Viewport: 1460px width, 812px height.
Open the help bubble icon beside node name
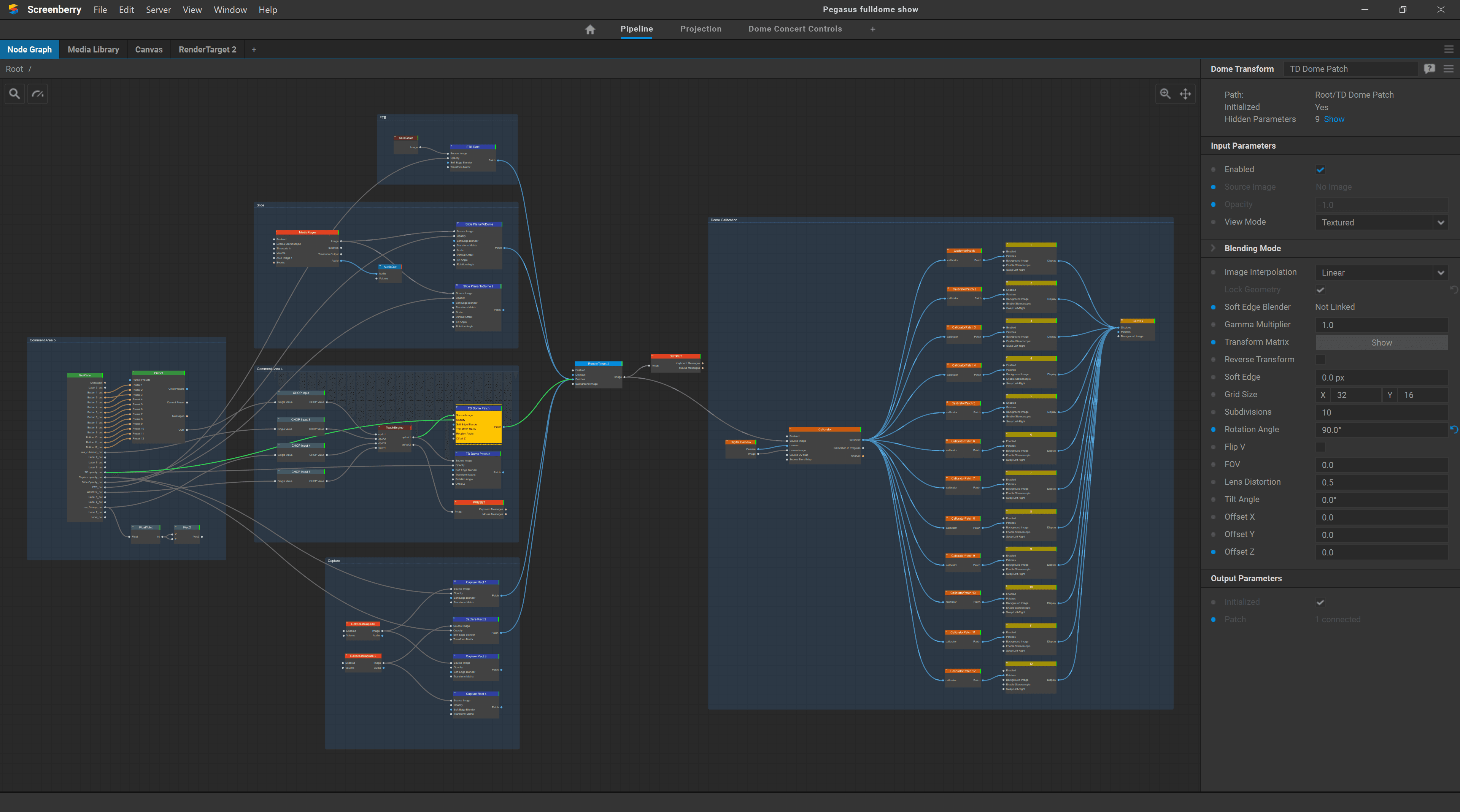coord(1430,68)
